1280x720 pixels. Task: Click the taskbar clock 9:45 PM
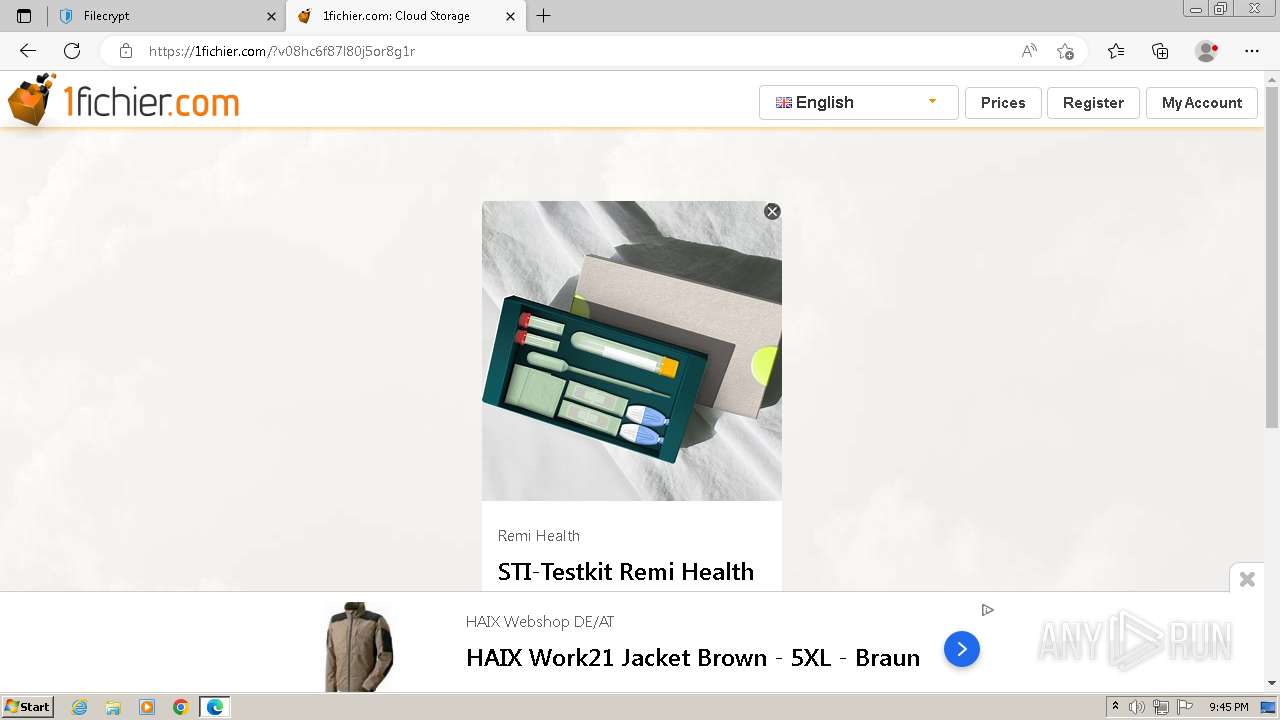1228,707
